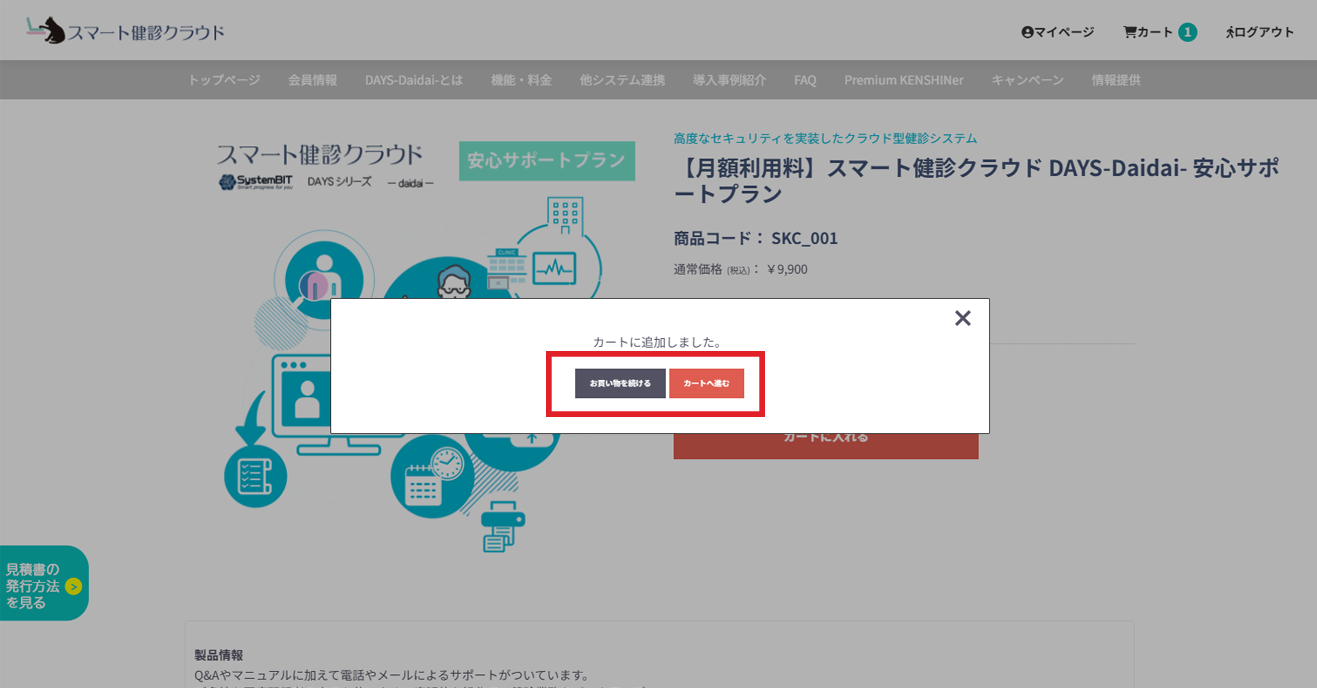Open Premium KENSHINer menu item
The width and height of the screenshot is (1317, 688).
(x=903, y=80)
